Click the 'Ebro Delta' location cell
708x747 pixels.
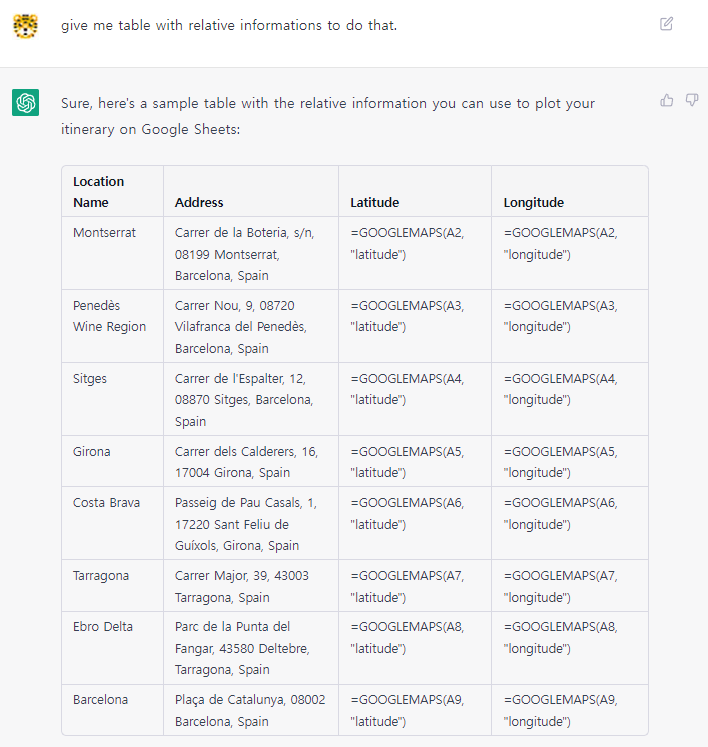(x=112, y=648)
